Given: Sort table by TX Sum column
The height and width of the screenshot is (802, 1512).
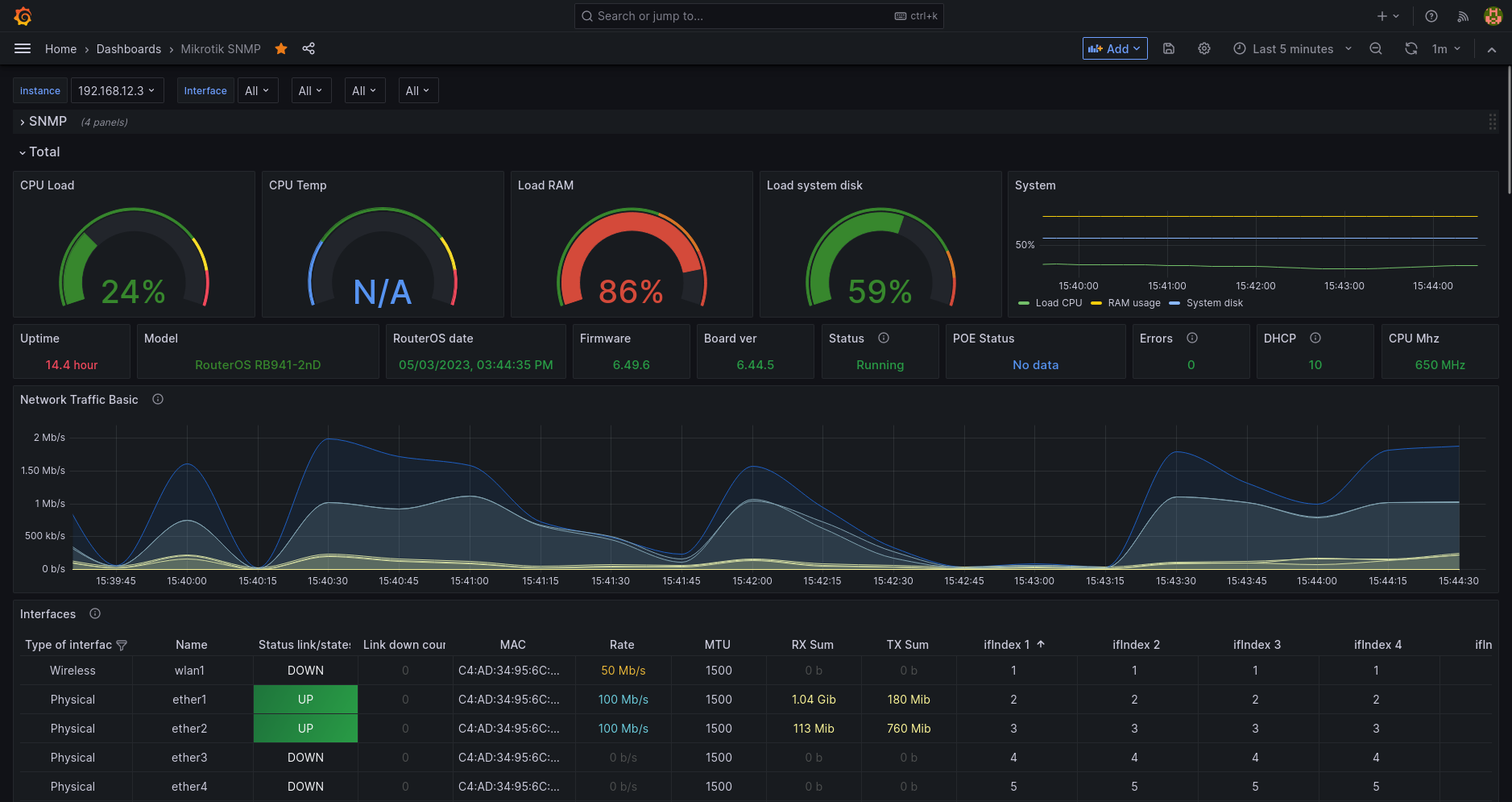Looking at the screenshot, I should [x=908, y=645].
